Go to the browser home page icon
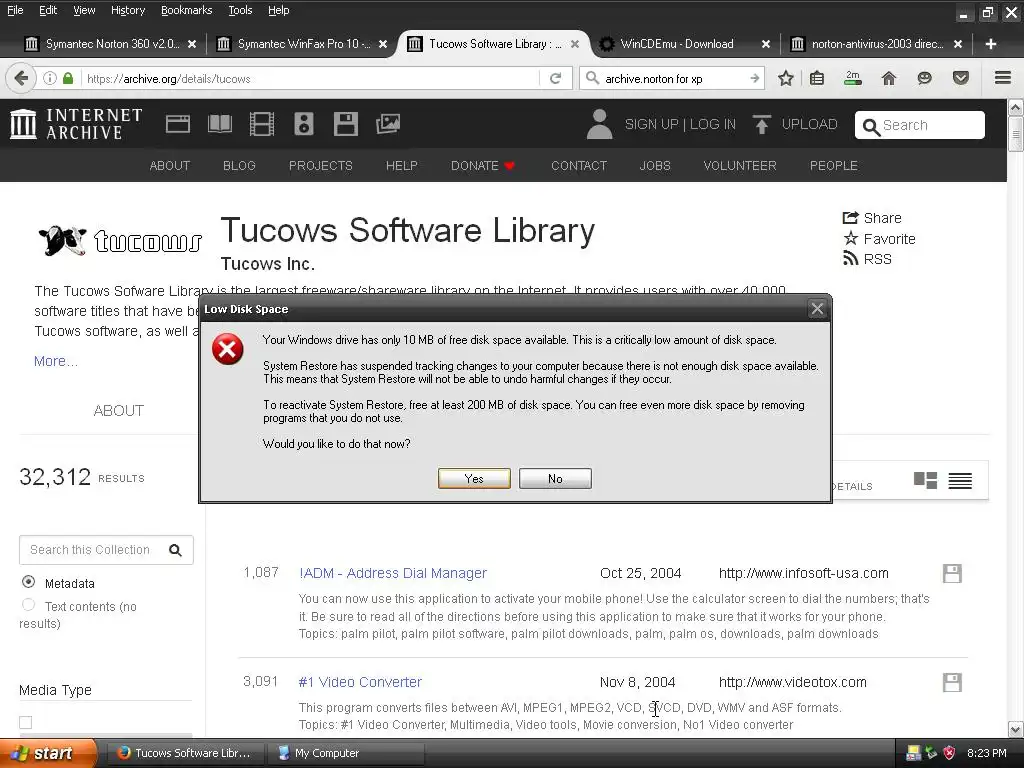Image resolution: width=1024 pixels, height=768 pixels. click(x=889, y=78)
